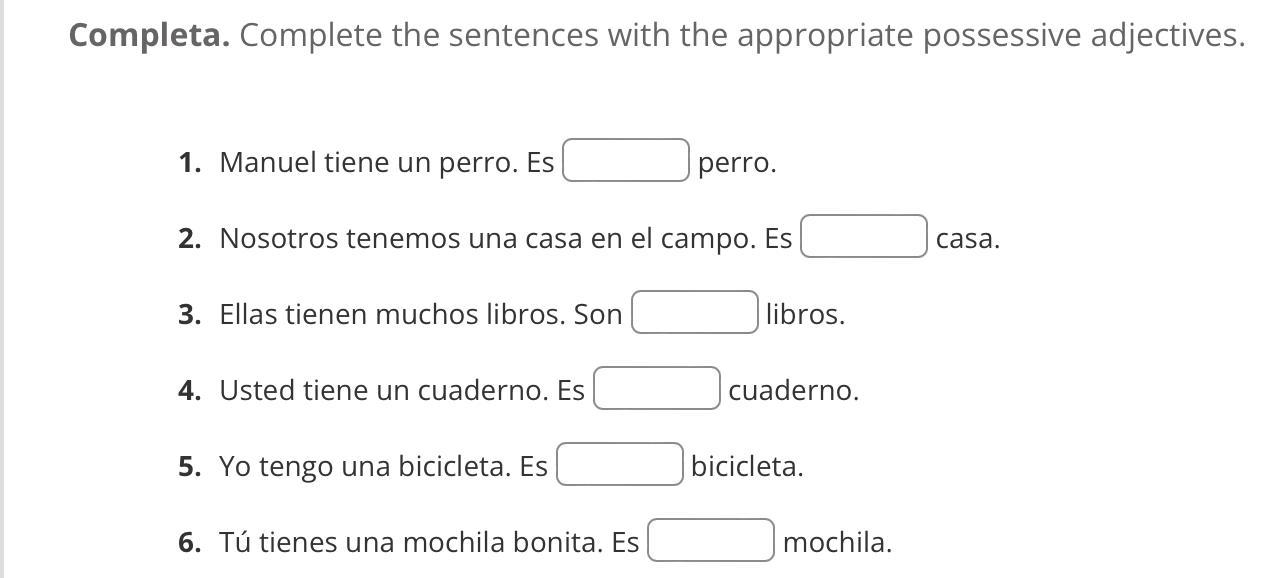Click the blank before "perro" in sentence 1
The height and width of the screenshot is (578, 1272).
626,161
